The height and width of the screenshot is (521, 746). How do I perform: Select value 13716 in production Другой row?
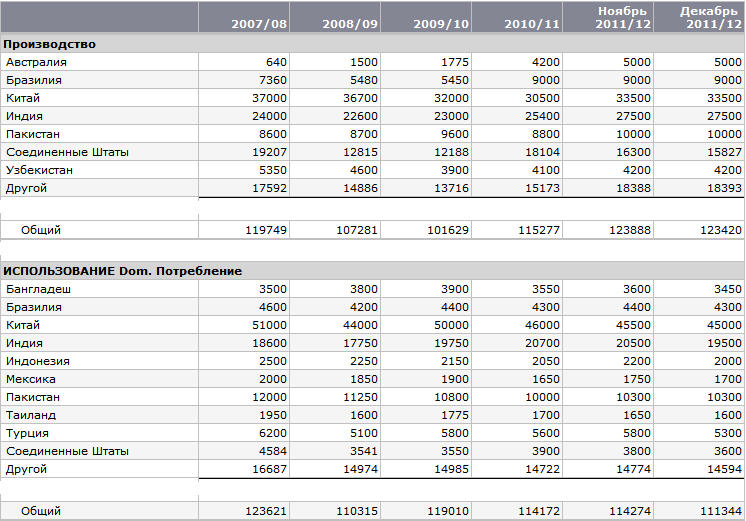coord(452,188)
